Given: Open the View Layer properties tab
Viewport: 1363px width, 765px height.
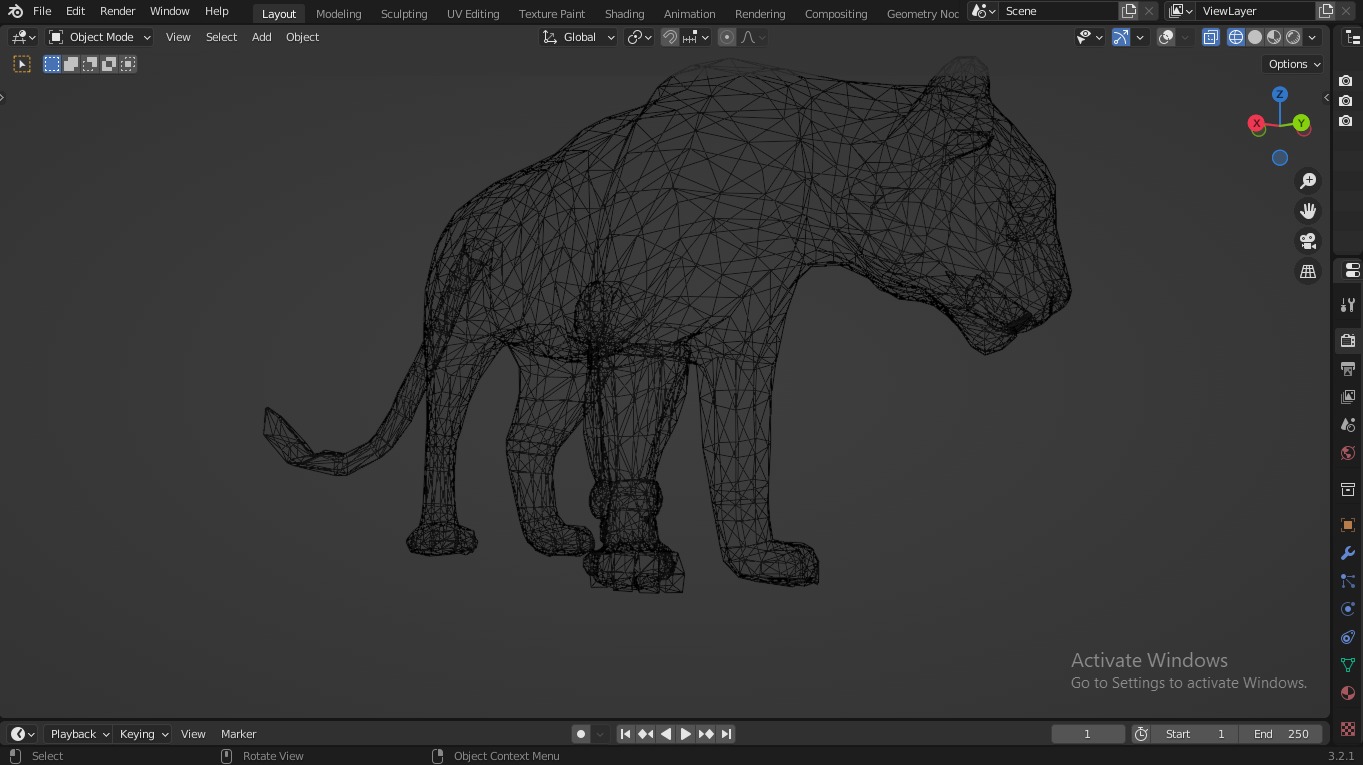Looking at the screenshot, I should coord(1348,397).
